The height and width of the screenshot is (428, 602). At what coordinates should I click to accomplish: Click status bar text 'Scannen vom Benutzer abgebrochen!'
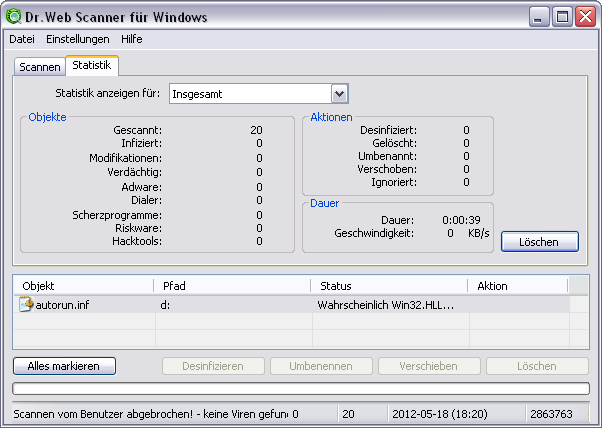(x=103, y=414)
